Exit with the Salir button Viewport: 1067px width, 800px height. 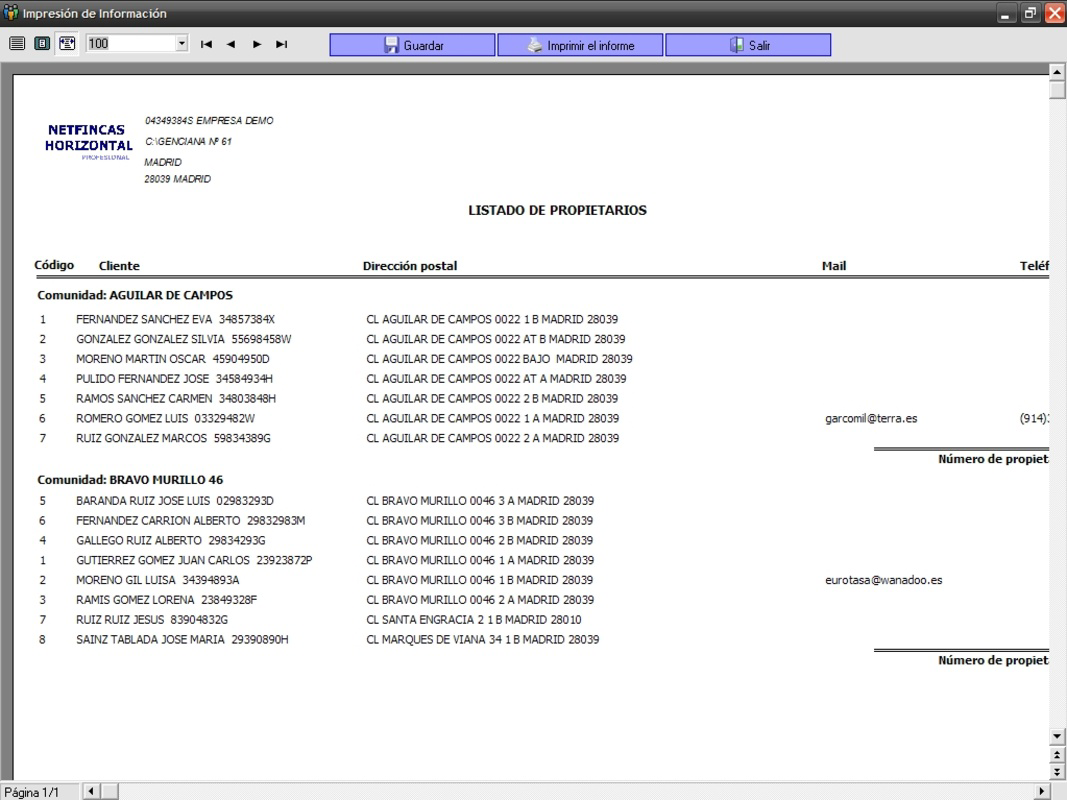748,46
